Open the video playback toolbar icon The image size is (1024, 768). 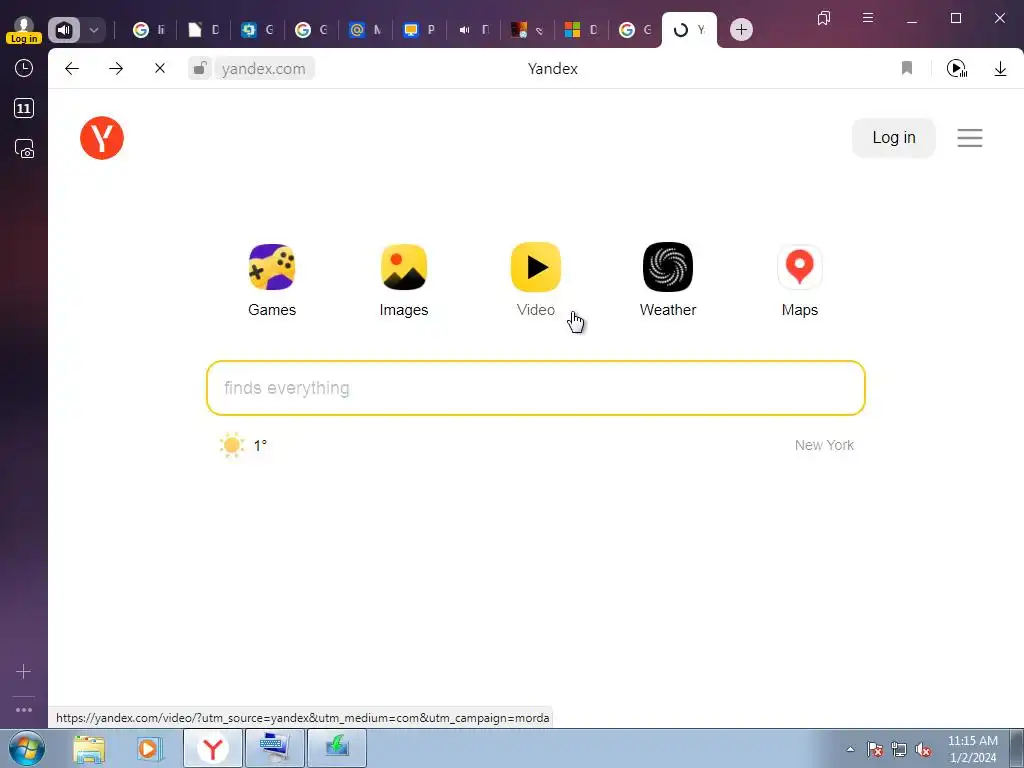[957, 68]
